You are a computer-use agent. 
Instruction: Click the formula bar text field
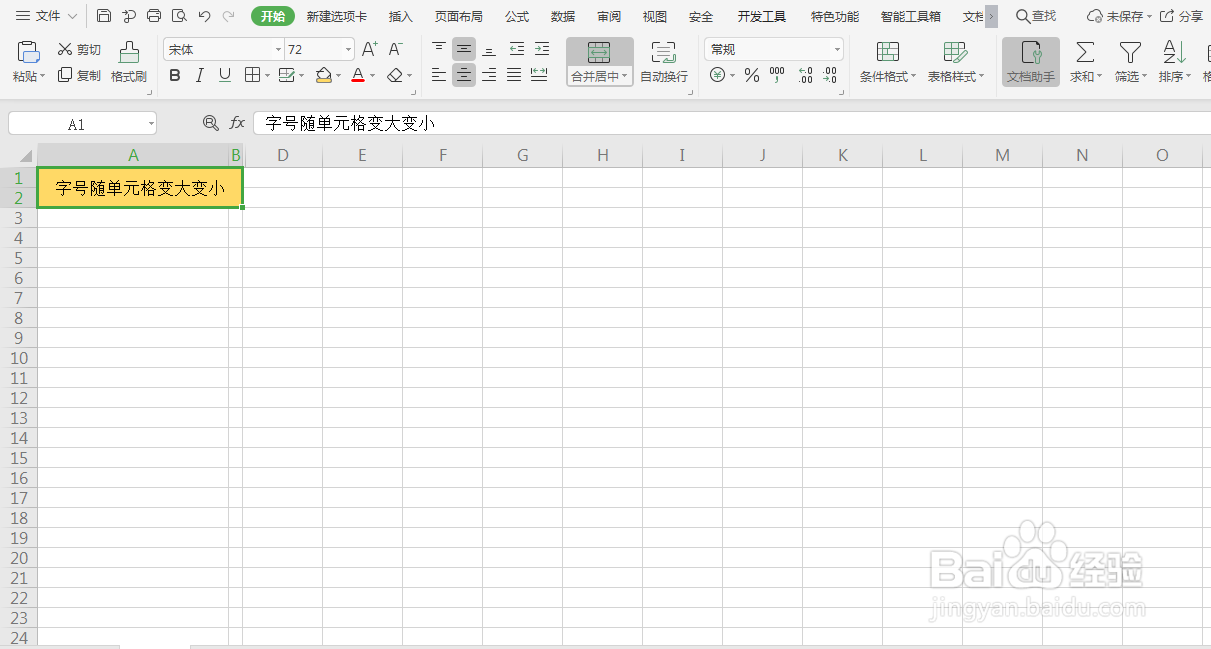pos(732,123)
